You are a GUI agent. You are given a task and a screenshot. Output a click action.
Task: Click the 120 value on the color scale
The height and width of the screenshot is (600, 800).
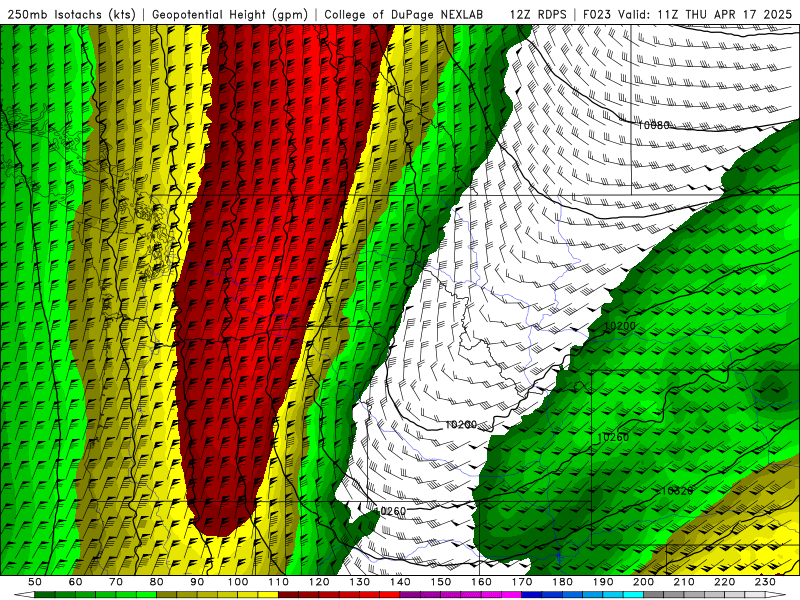click(319, 582)
